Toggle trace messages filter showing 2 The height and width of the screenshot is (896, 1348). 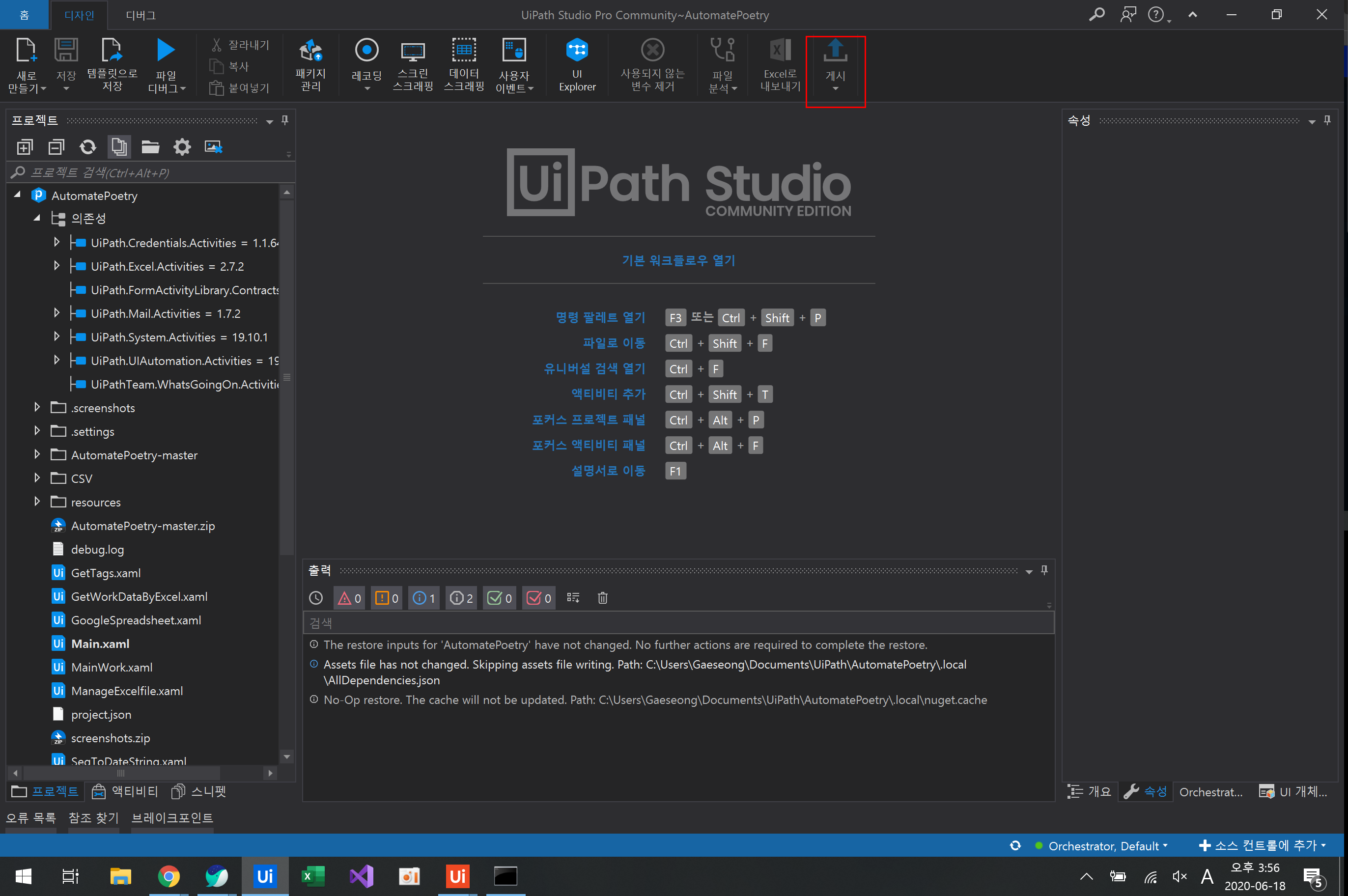click(461, 598)
